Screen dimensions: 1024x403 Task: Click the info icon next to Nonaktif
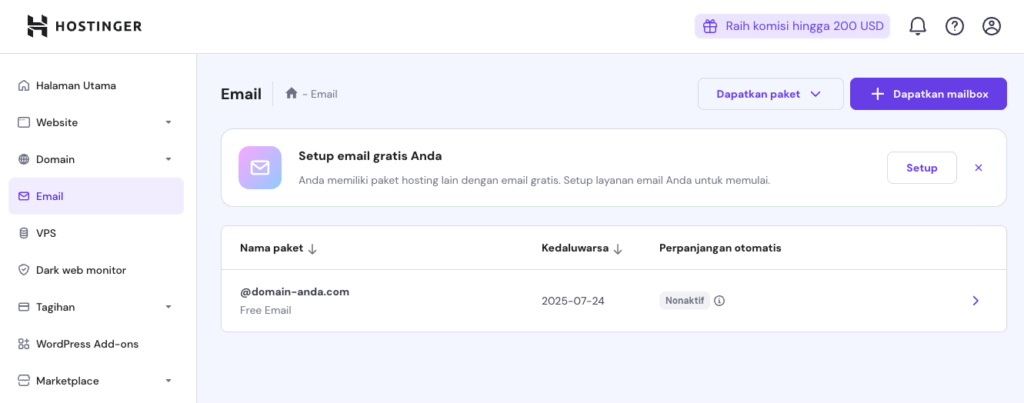(x=719, y=300)
